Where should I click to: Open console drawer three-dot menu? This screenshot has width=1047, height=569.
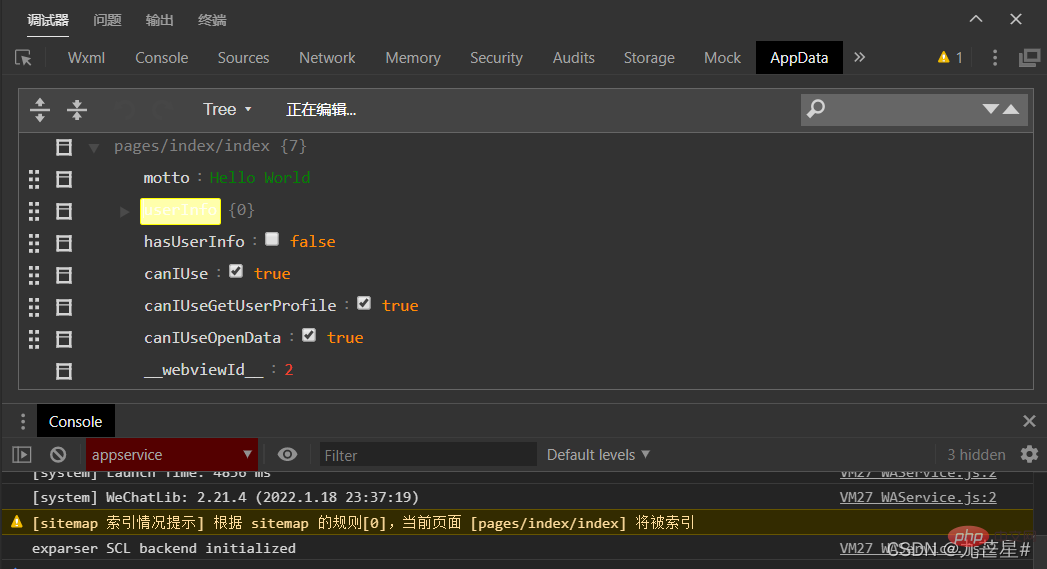click(x=23, y=421)
